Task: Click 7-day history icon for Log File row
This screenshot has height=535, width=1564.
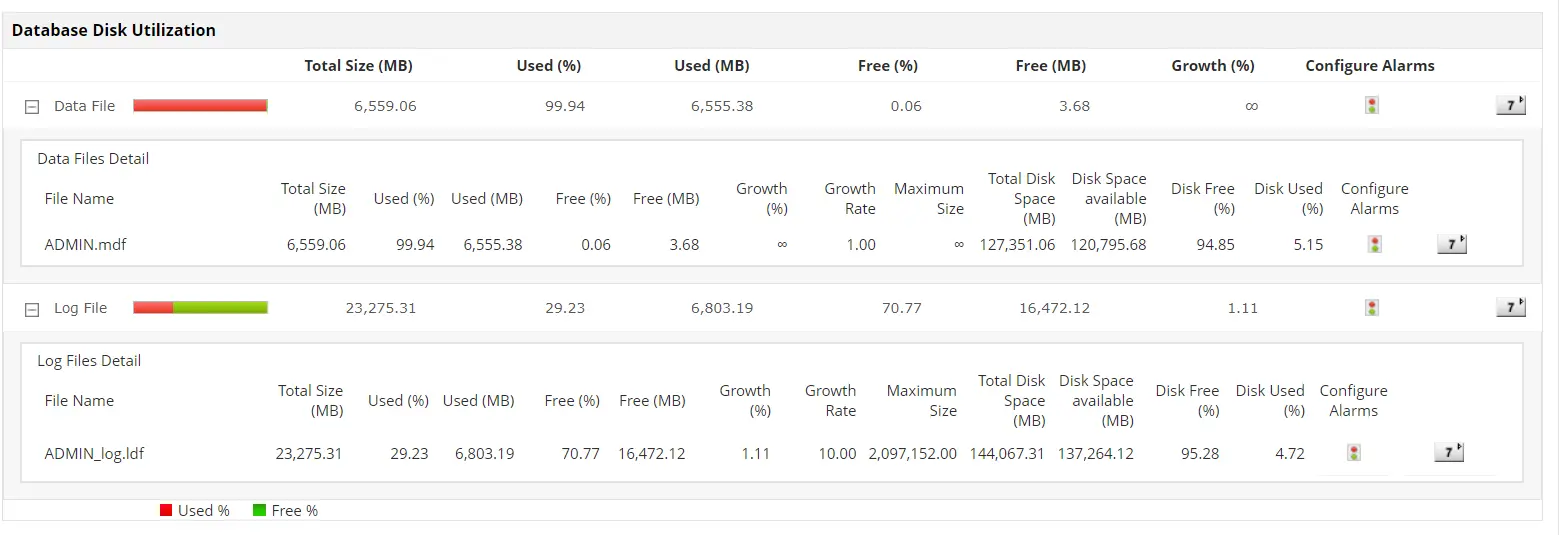Action: (1510, 308)
